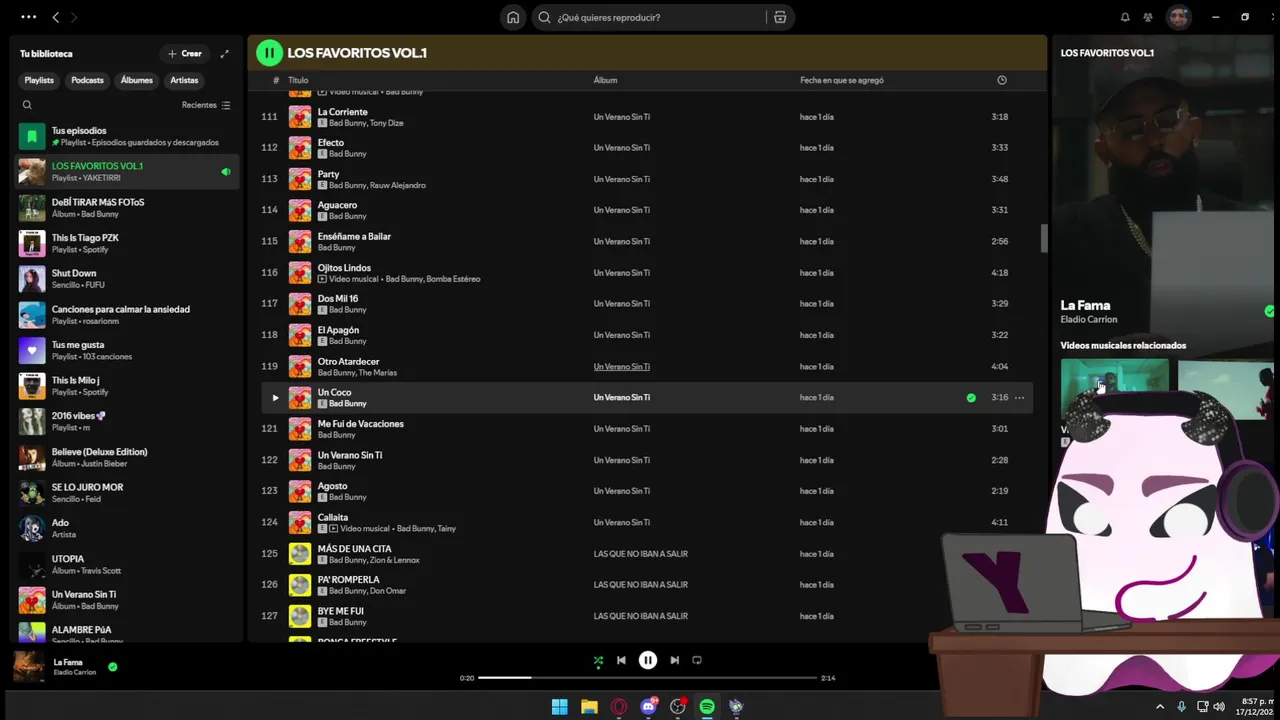Open the Browse icon beside search

tap(780, 17)
